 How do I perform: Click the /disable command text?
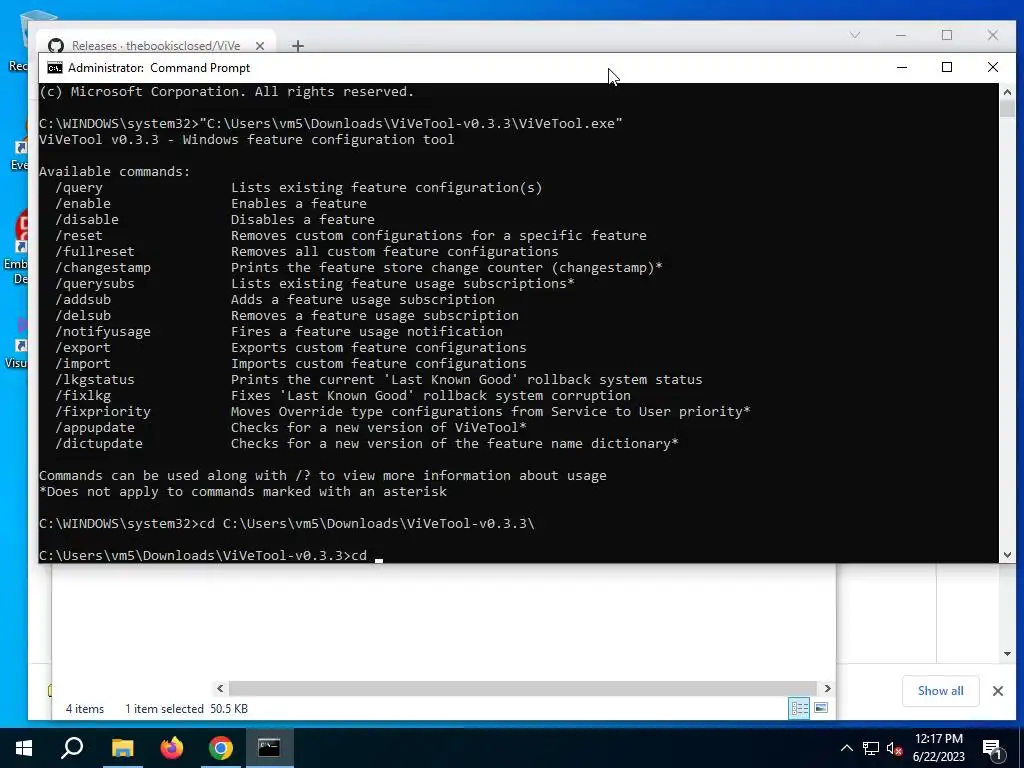[87, 220]
